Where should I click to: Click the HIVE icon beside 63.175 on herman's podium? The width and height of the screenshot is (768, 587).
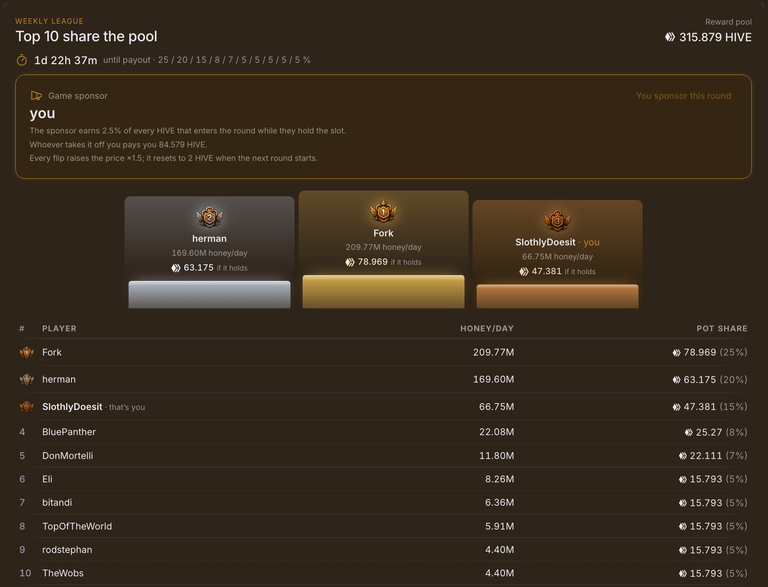pyautogui.click(x=176, y=268)
